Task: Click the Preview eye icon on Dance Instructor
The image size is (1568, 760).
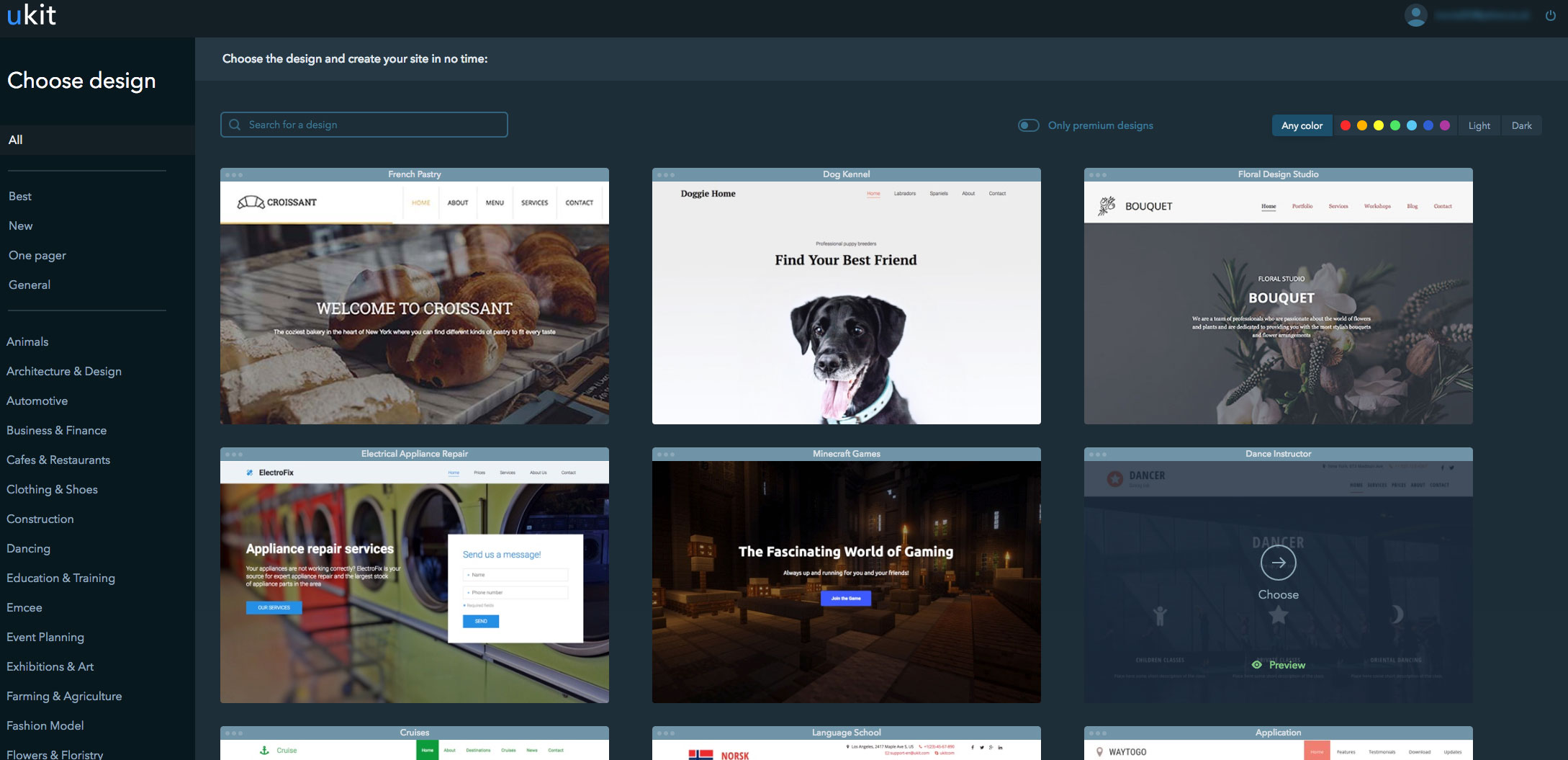Action: pyautogui.click(x=1256, y=665)
